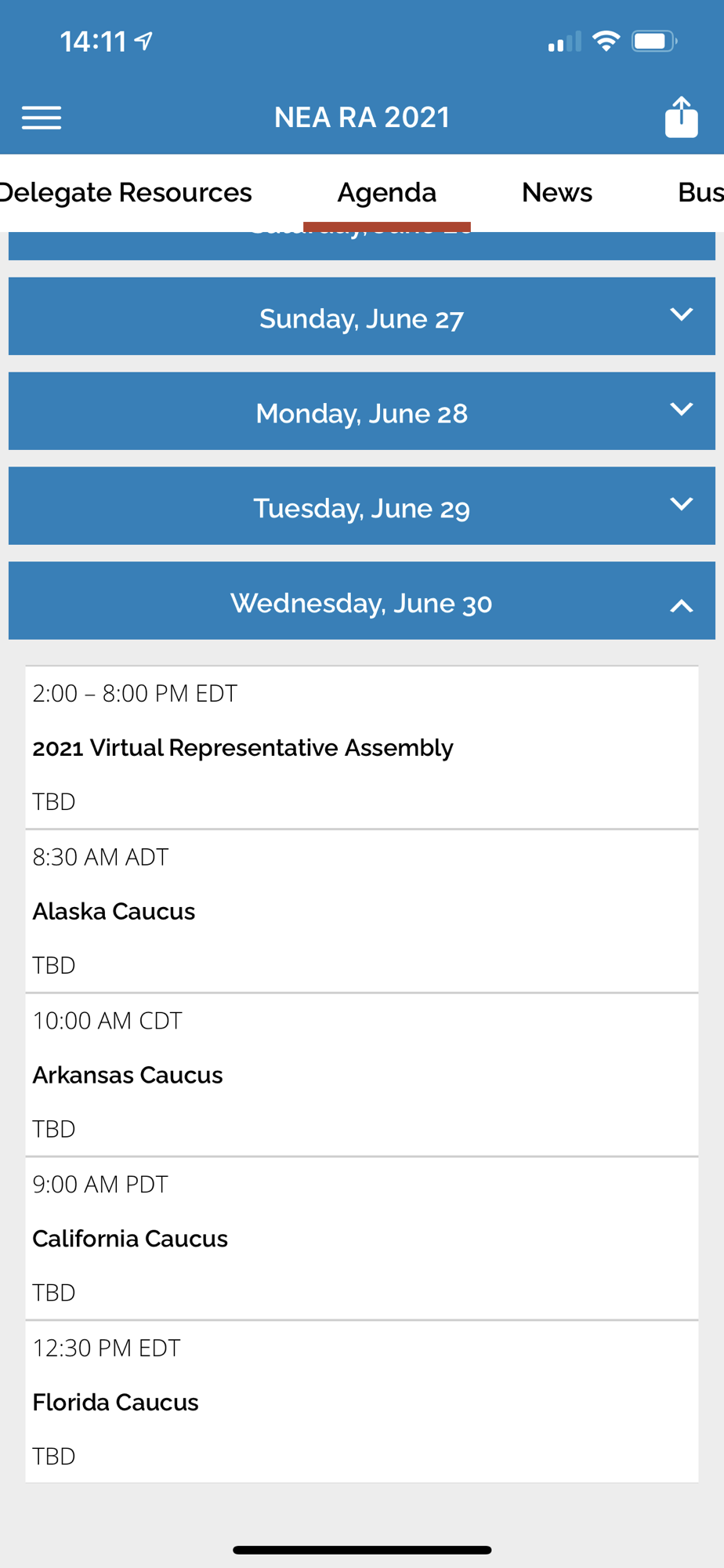Open the Arkansas Caucus event
Viewport: 724px width, 1568px height.
click(x=362, y=1075)
